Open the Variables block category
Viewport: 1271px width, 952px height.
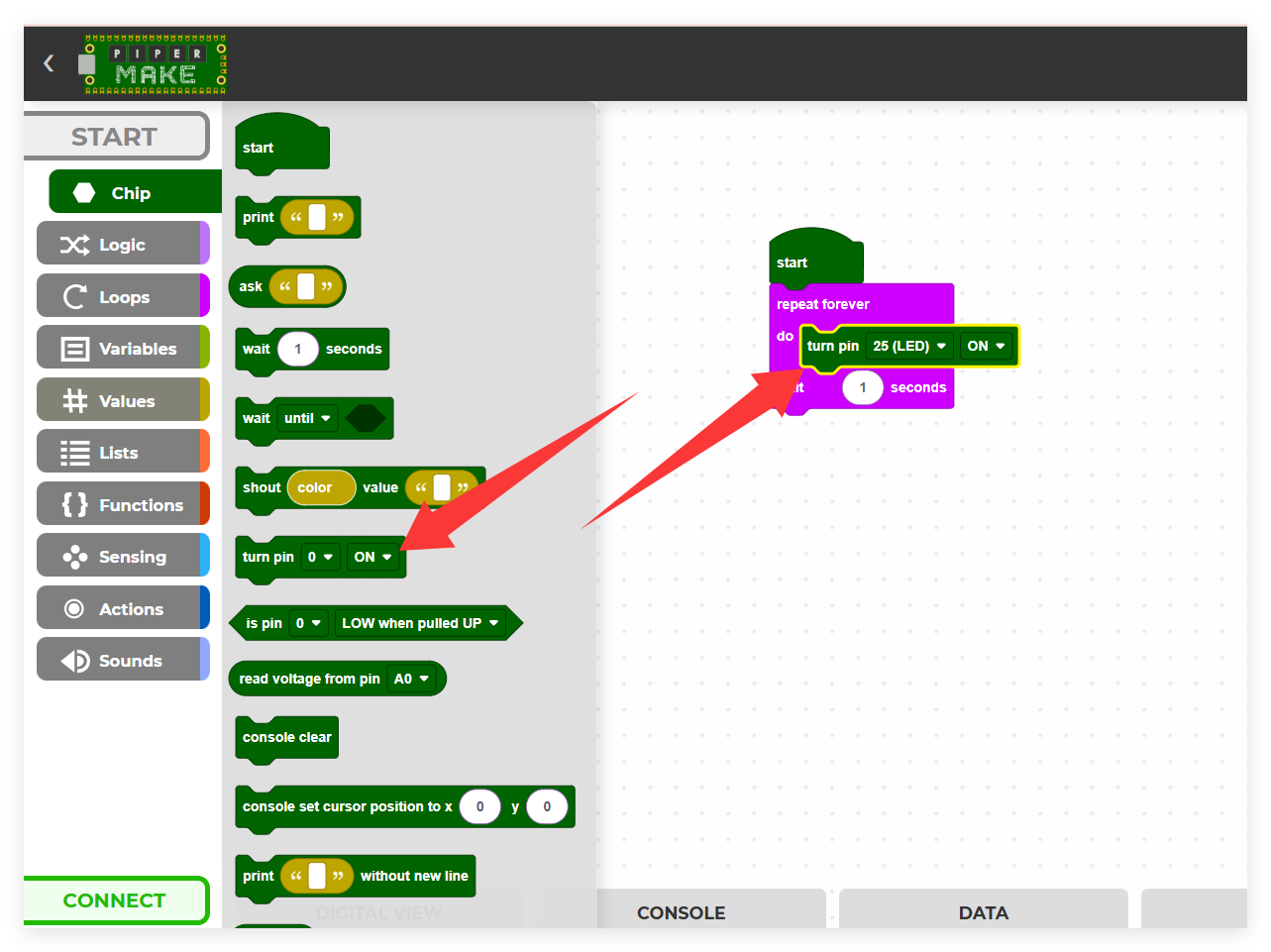[123, 347]
